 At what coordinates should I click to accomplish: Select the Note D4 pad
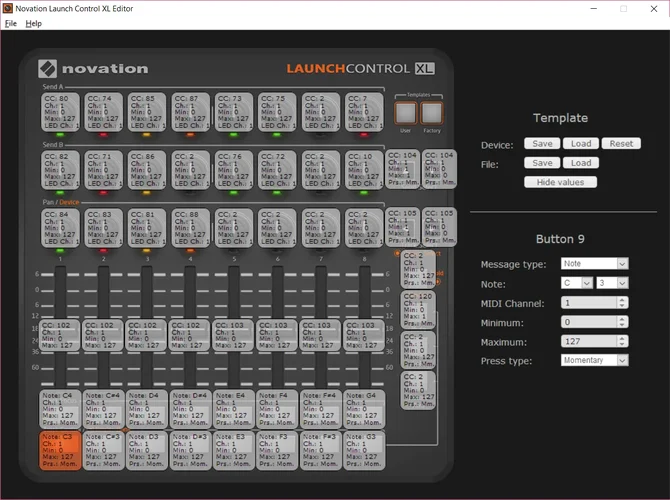click(147, 409)
